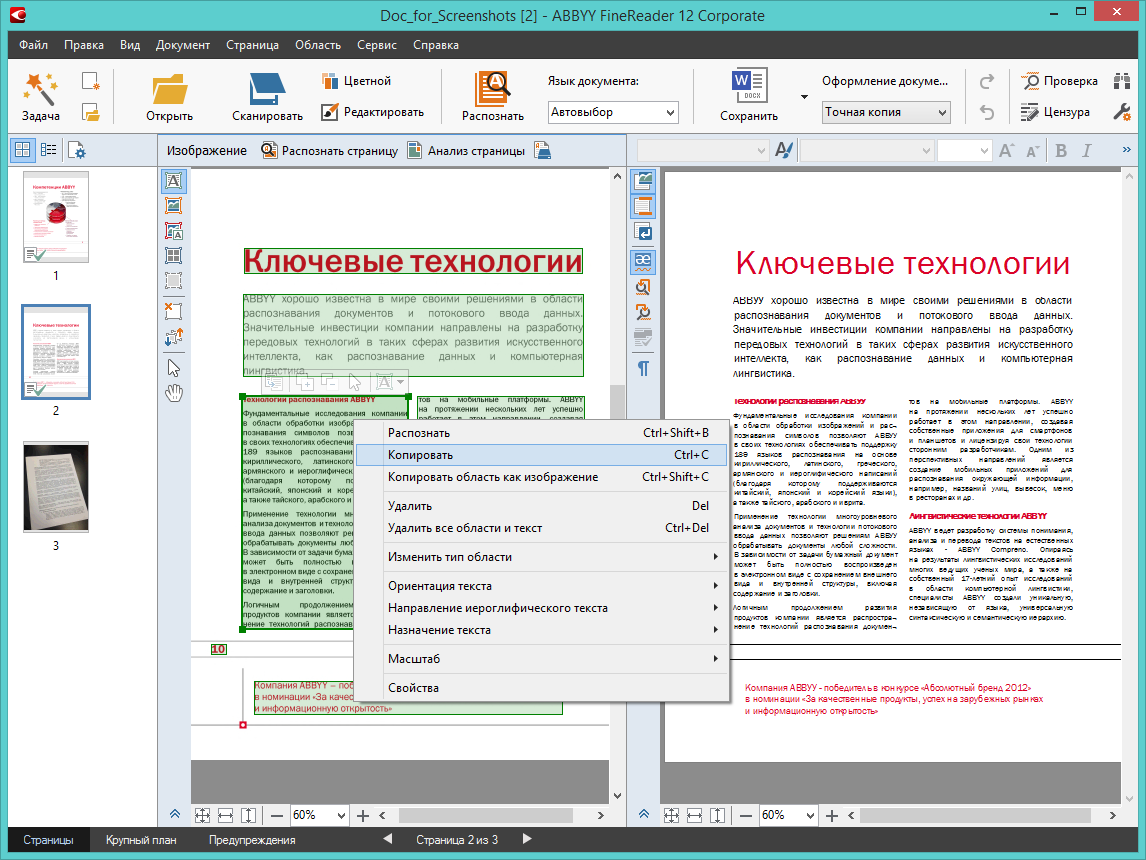Switch pages pane to thumbnails view
Screen dimensions: 1146x860
click(23, 150)
